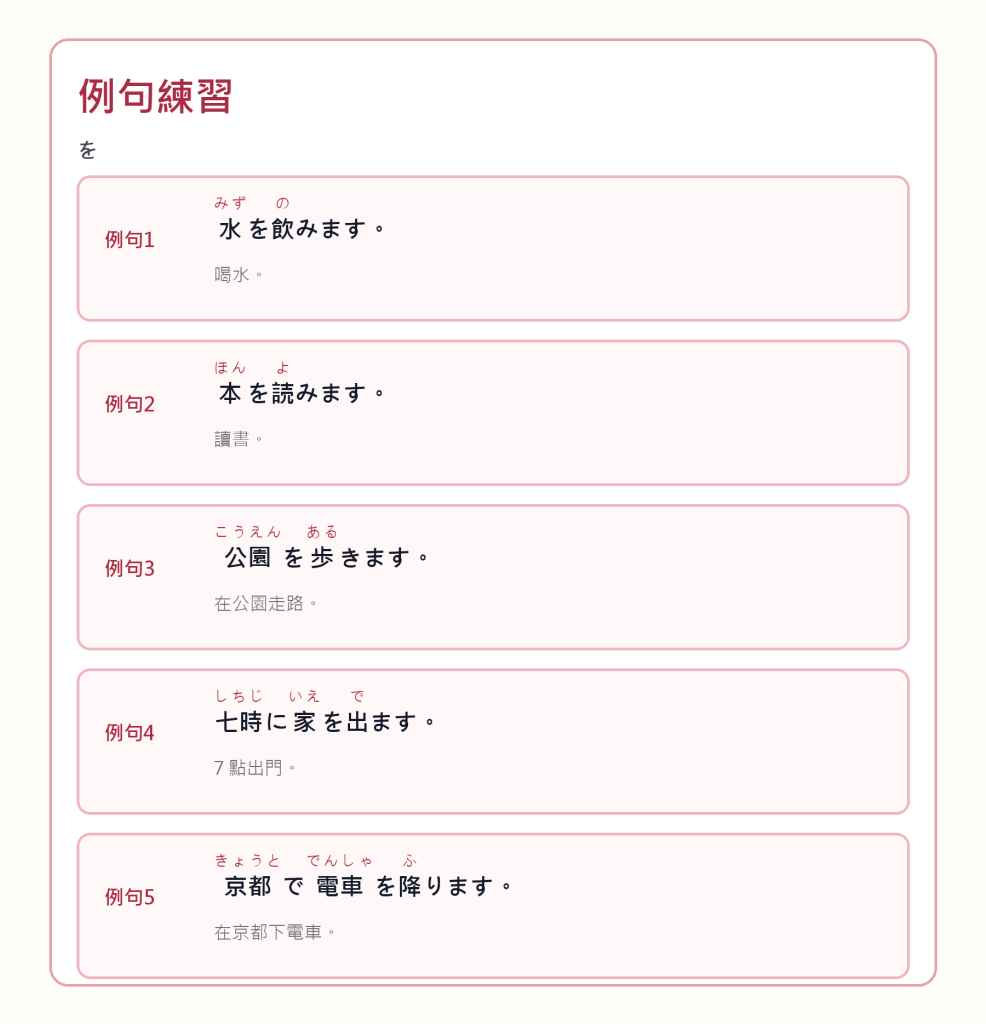Click the furigana しちじ above 七時
The width and height of the screenshot is (986, 1024).
point(239,696)
